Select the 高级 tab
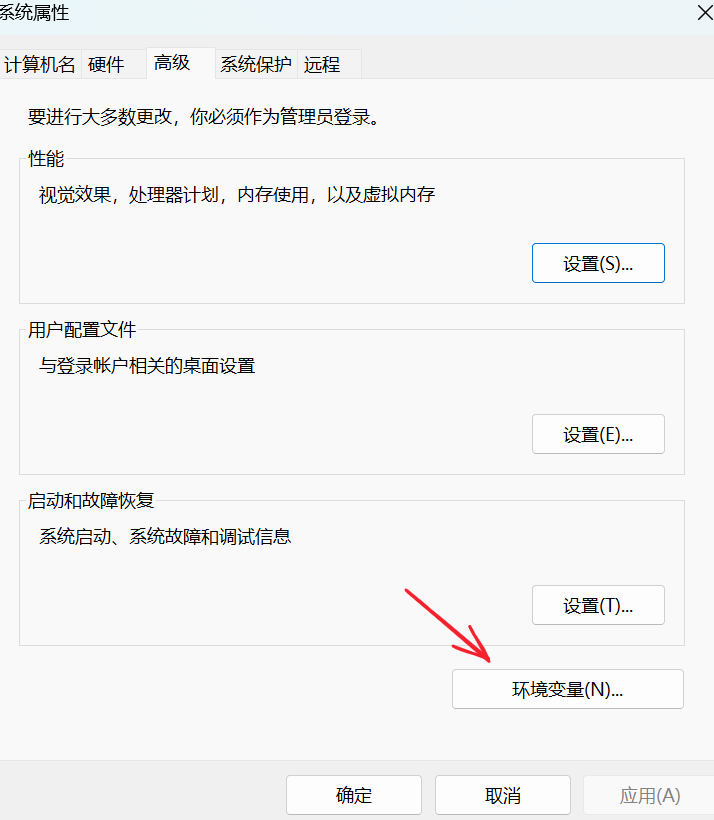 coord(172,63)
